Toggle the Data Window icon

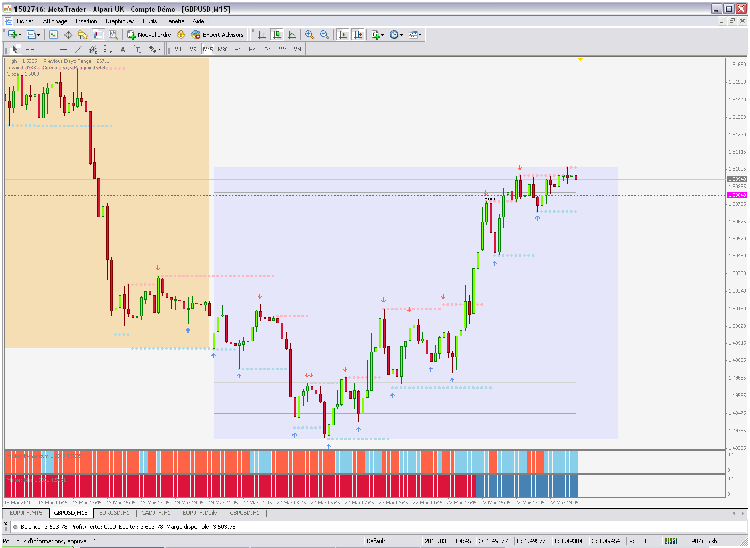click(x=68, y=34)
